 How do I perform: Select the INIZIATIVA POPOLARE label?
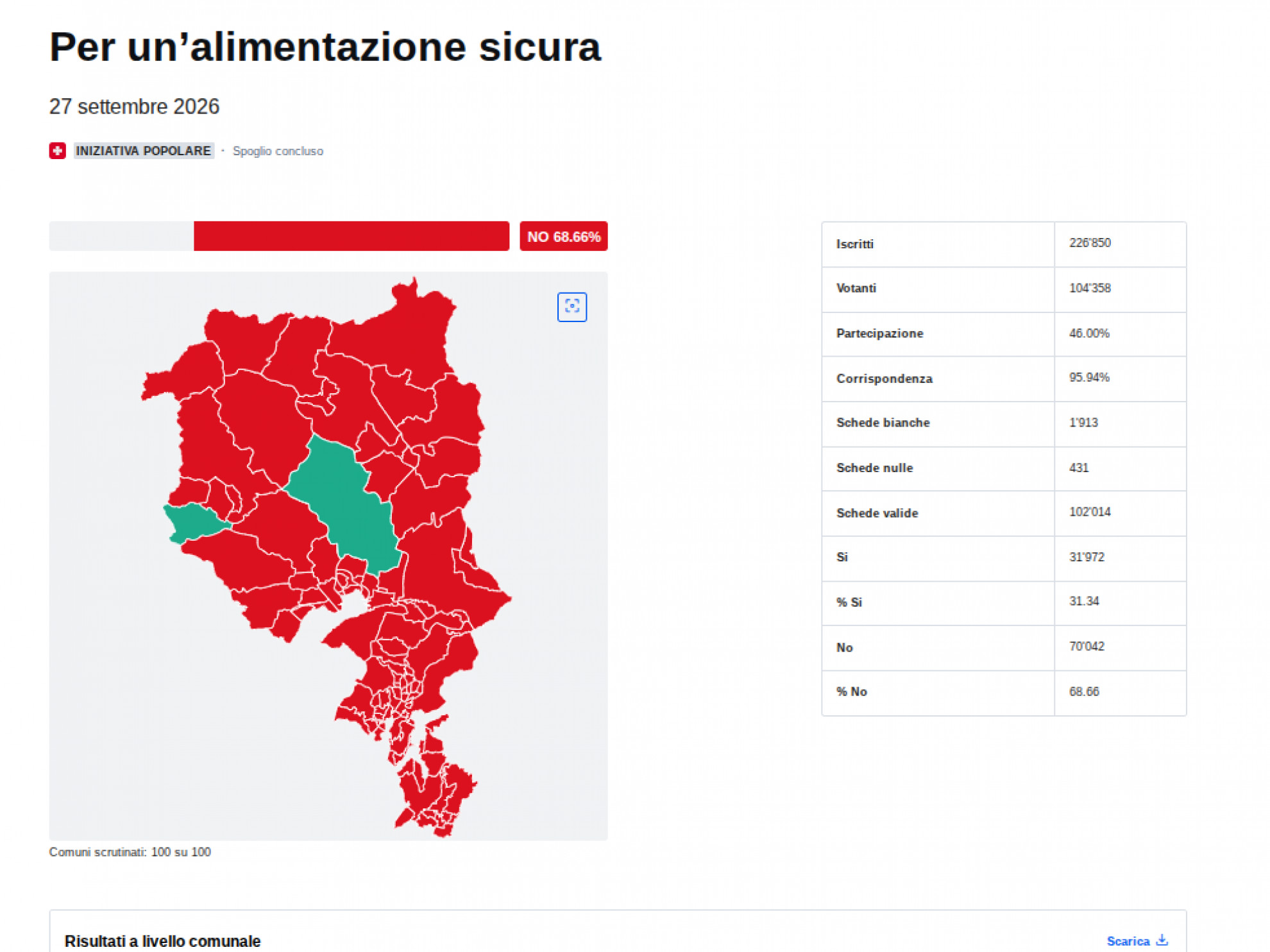pos(144,151)
